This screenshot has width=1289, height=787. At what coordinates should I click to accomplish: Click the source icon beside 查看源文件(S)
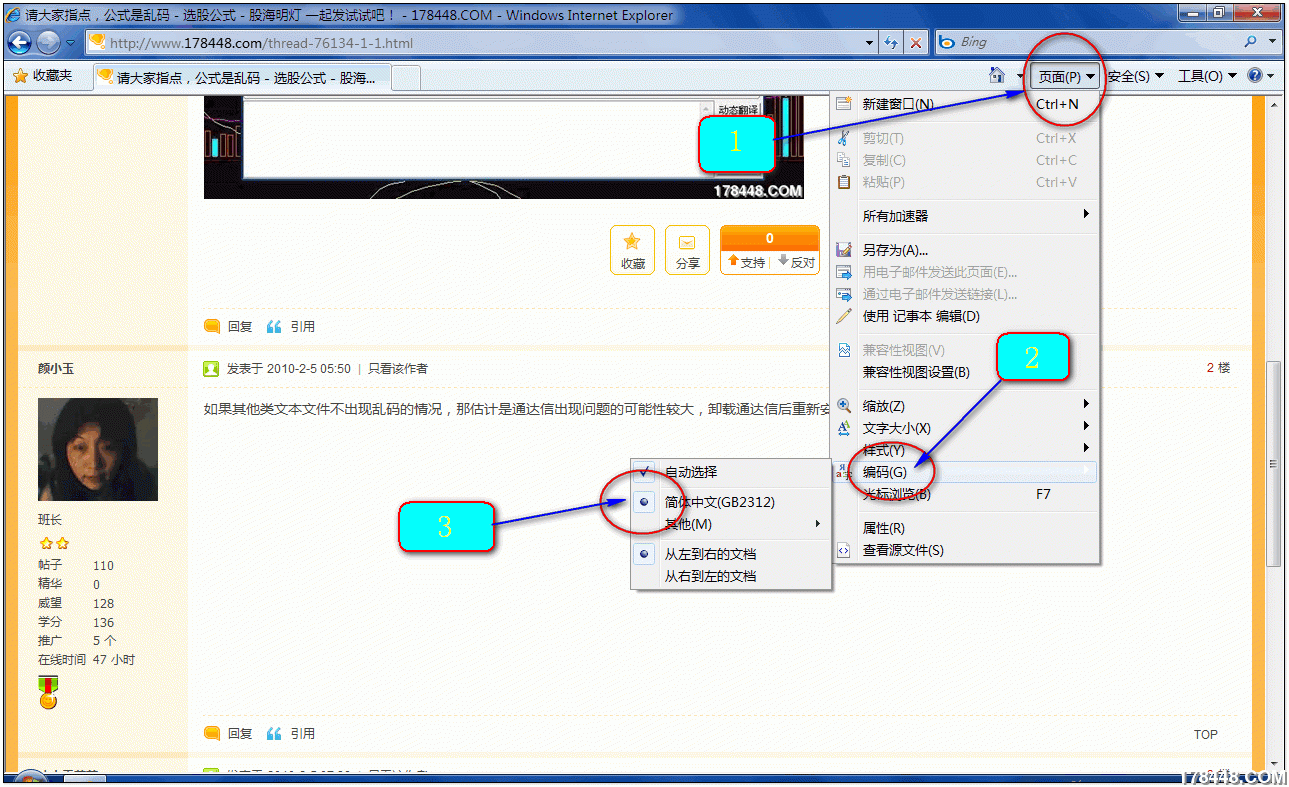pos(844,550)
